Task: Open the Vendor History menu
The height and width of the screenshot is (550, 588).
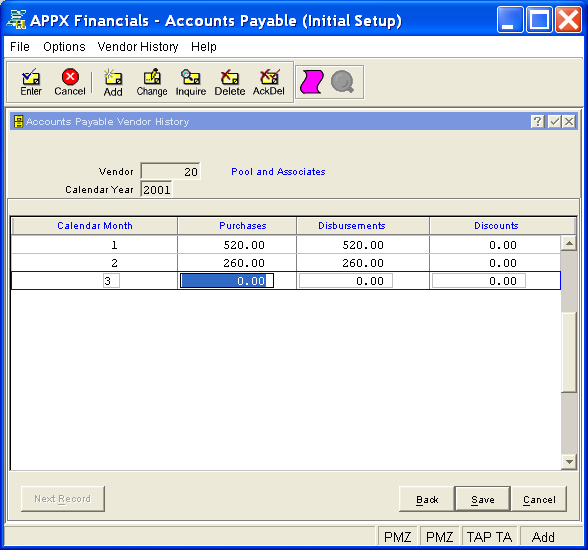Action: click(138, 47)
